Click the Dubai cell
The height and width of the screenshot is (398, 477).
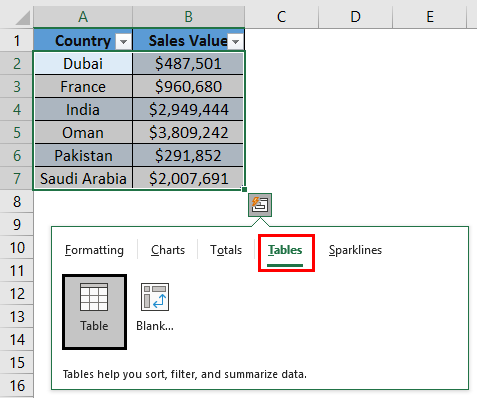pyautogui.click(x=83, y=63)
